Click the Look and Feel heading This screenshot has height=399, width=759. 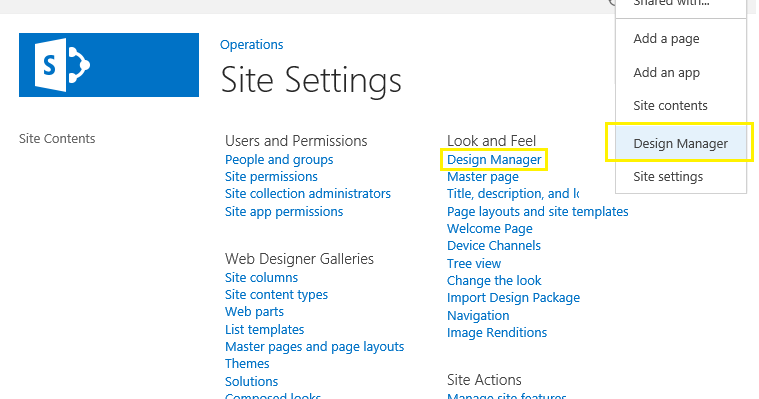pos(491,141)
